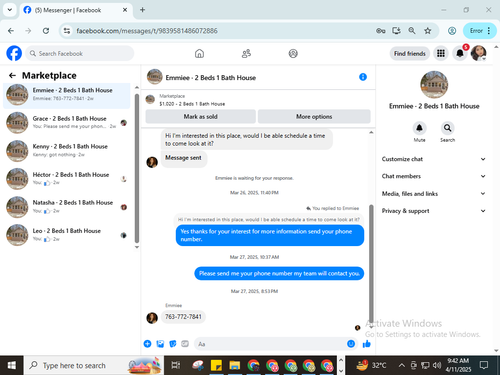
Task: Open Windows Start menu
Action: (12, 365)
